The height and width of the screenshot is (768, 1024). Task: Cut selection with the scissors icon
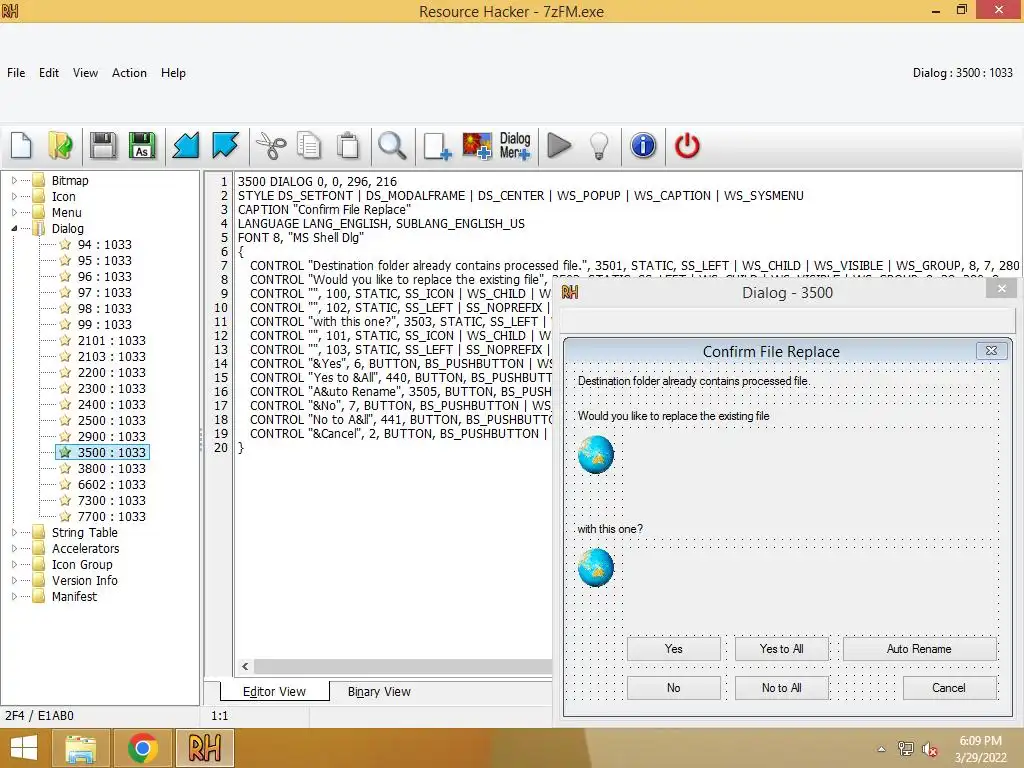coord(270,145)
